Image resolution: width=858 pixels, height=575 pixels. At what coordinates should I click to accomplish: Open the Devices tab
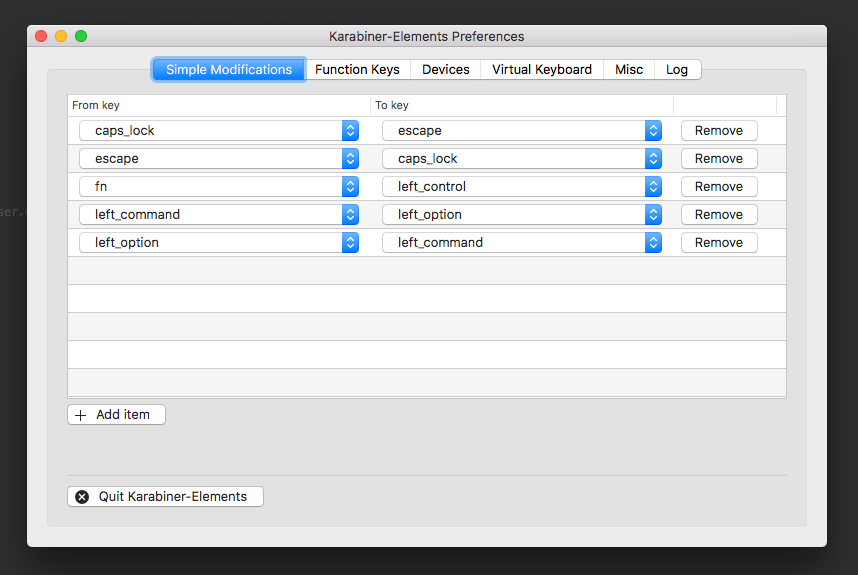point(445,69)
